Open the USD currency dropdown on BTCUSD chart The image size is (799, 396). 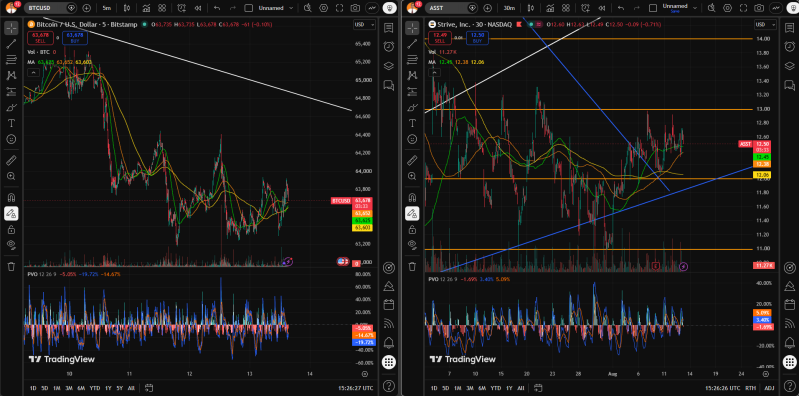click(x=364, y=24)
